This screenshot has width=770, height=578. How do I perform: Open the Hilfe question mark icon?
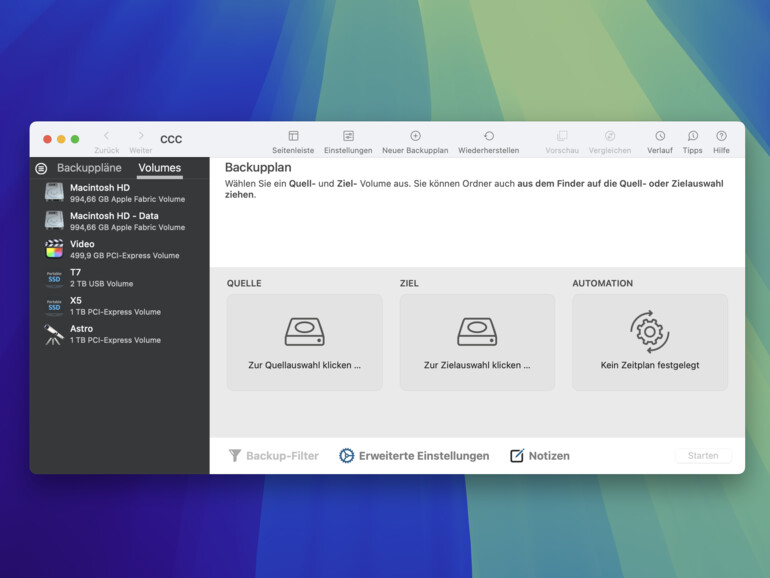coord(721,137)
